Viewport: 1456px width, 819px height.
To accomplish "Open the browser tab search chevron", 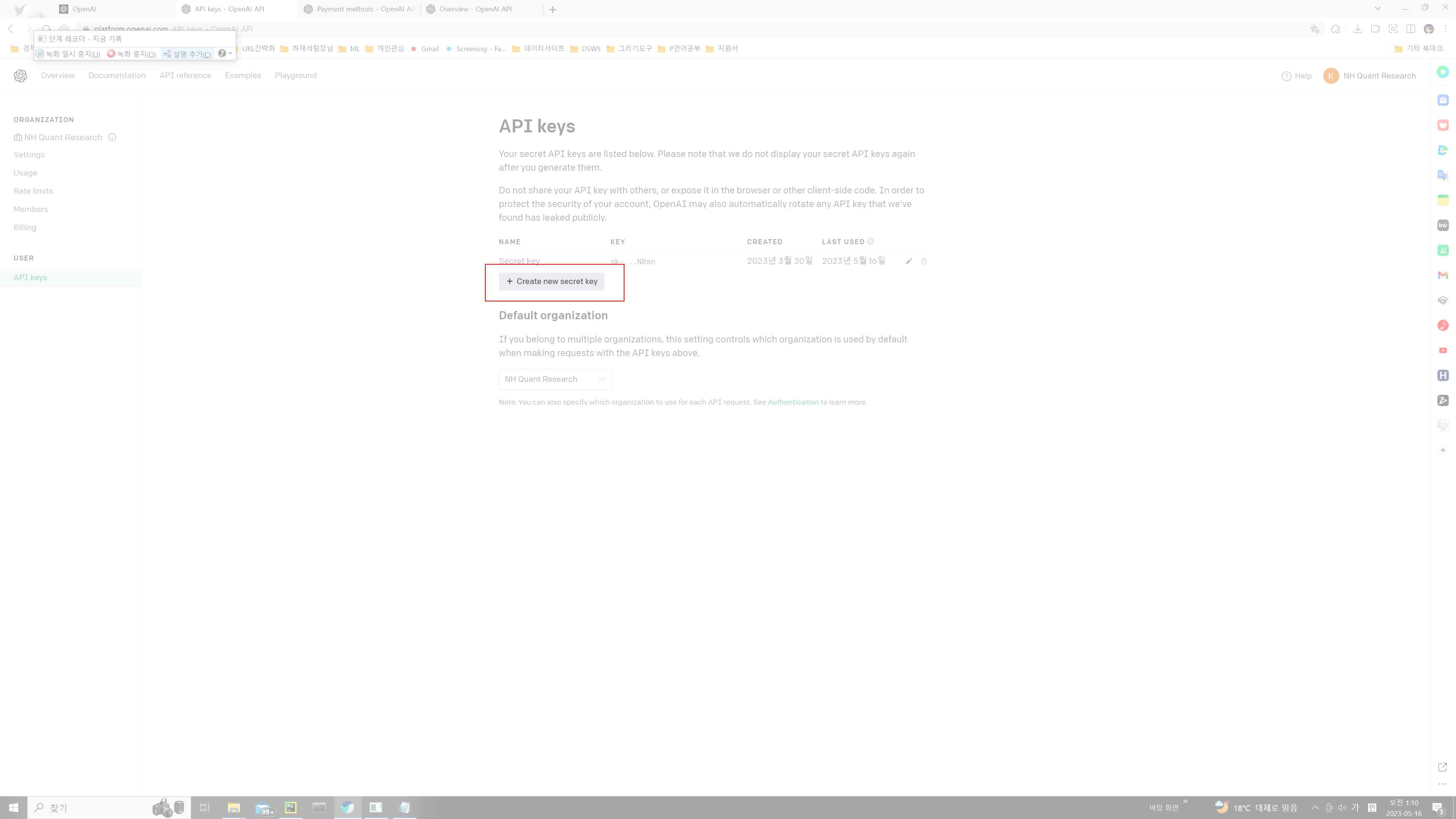I will tap(1378, 8).
